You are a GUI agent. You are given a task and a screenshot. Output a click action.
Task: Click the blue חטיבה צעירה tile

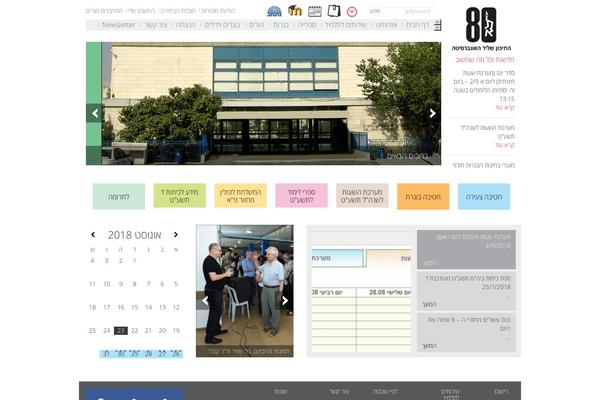pyautogui.click(x=484, y=196)
